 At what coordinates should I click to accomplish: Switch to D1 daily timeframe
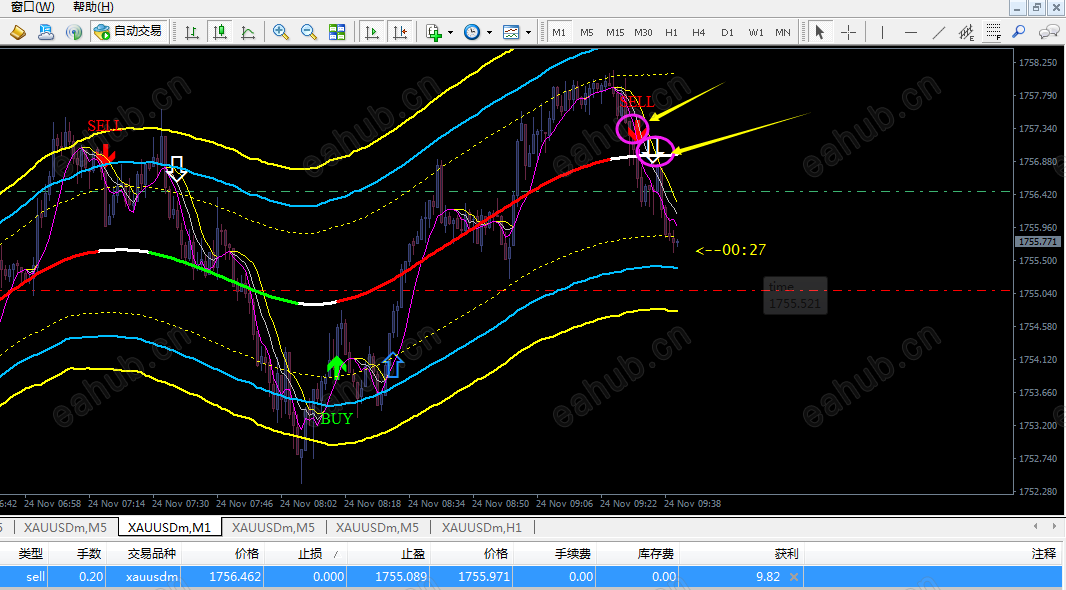[x=727, y=32]
